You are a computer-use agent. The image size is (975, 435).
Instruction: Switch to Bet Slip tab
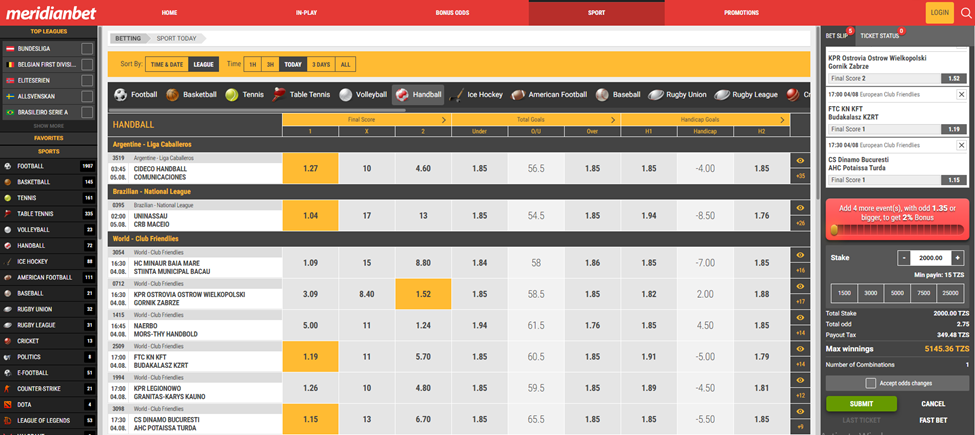(x=837, y=35)
